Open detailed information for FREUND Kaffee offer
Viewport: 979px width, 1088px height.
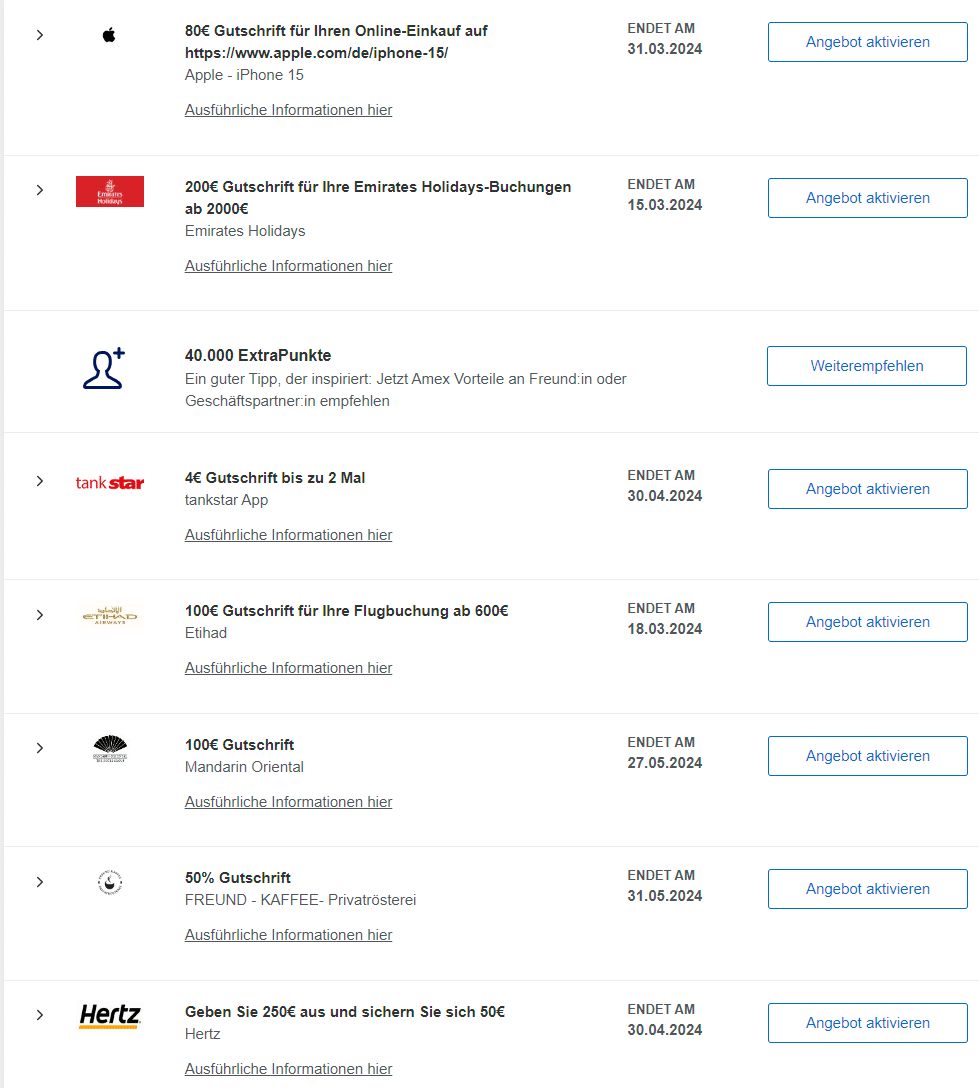[x=288, y=935]
